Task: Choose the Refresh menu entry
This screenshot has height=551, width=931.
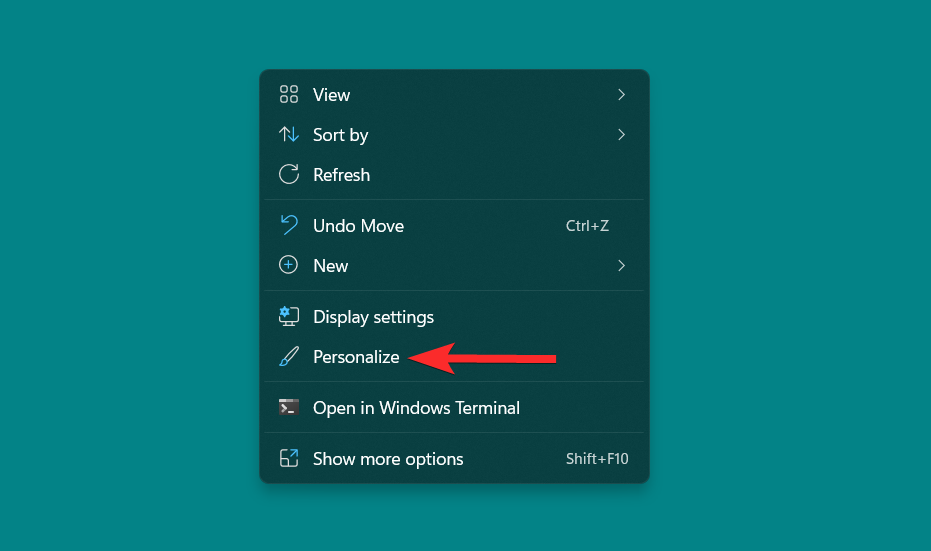Action: [341, 175]
